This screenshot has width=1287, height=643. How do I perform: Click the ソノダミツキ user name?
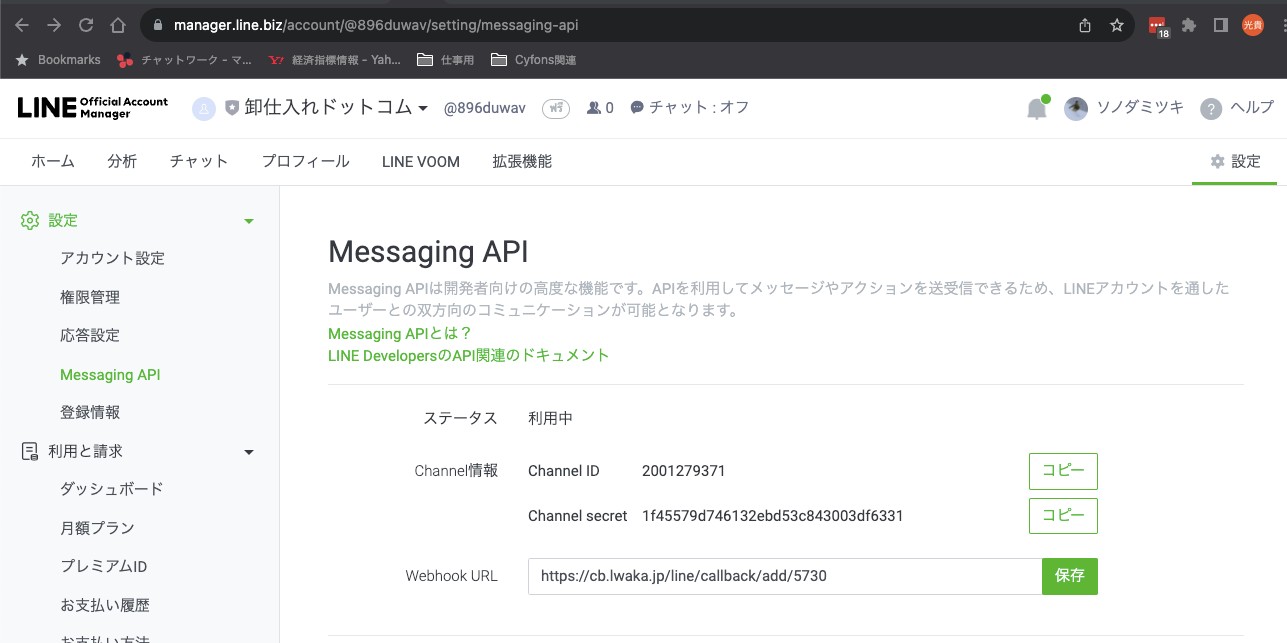[x=1140, y=108]
